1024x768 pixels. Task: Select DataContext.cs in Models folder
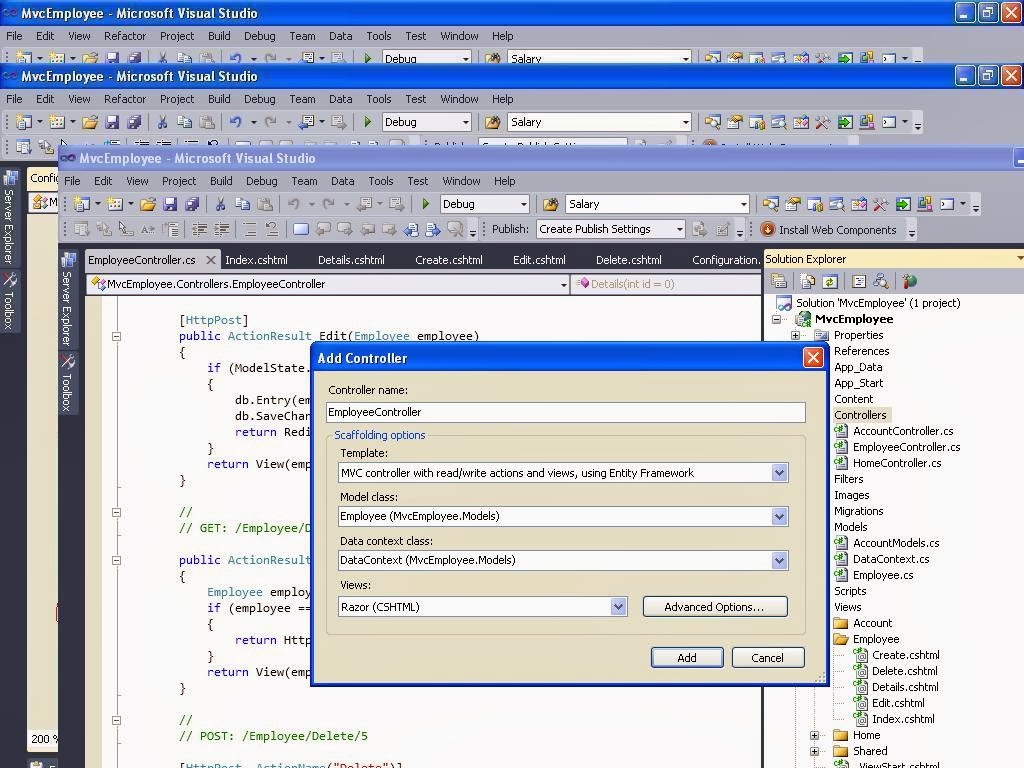tap(891, 559)
